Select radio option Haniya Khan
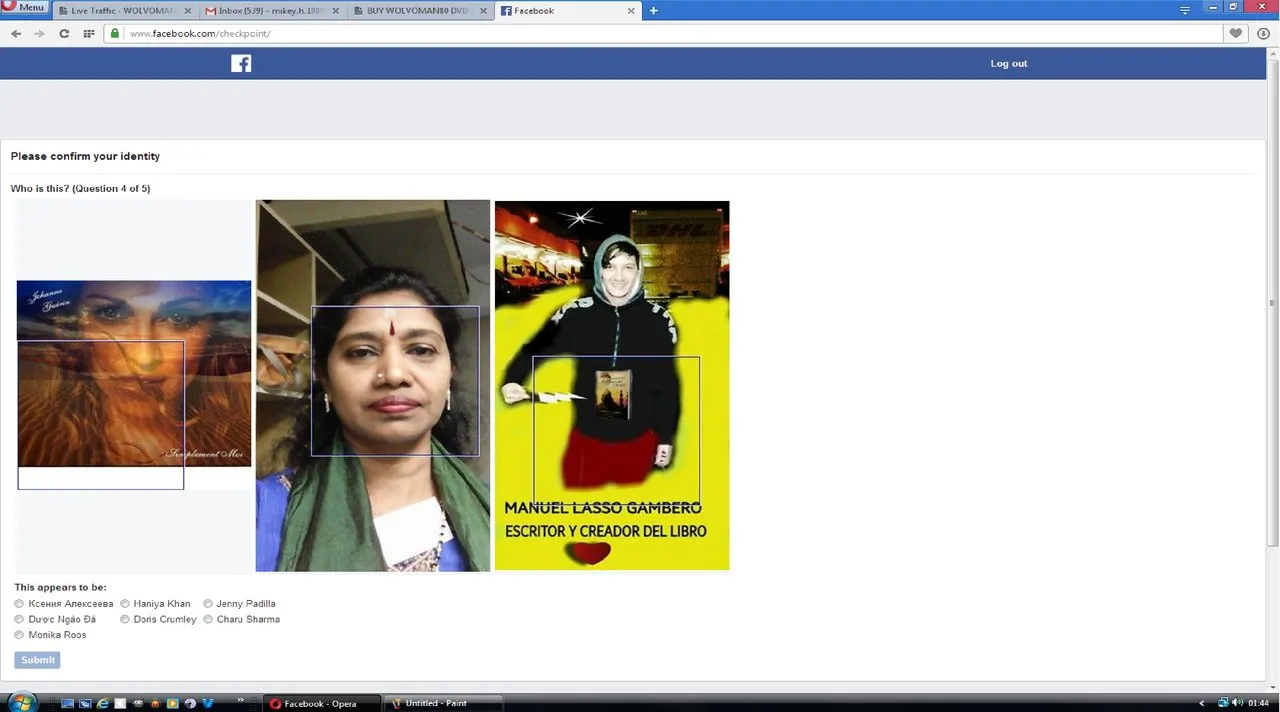1280x712 pixels. [125, 604]
